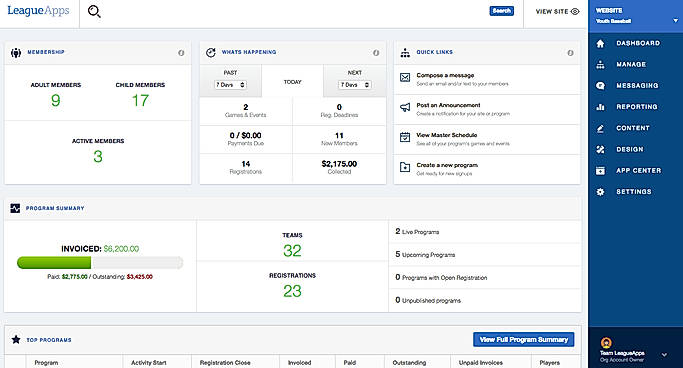Open the Past 7 Days dropdown
683x368 pixels.
coord(230,84)
